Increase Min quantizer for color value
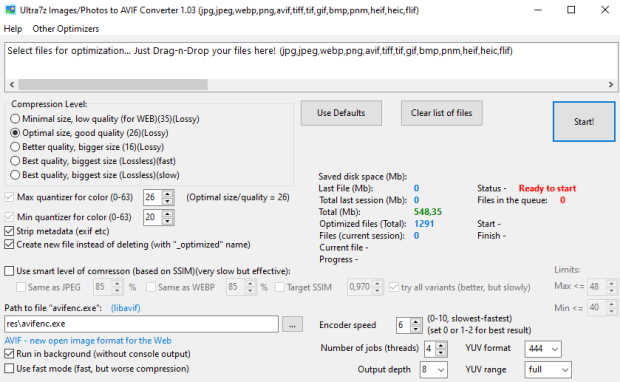Viewport: 620px width, 382px height. (x=168, y=214)
